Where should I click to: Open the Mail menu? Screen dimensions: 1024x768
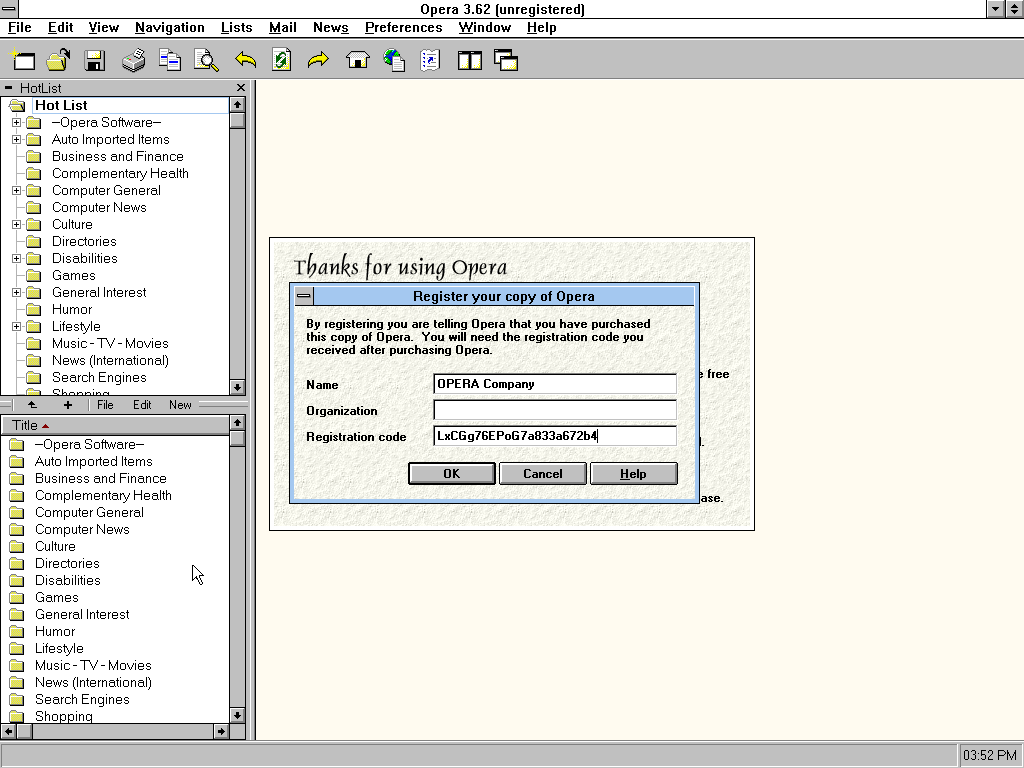coord(283,27)
